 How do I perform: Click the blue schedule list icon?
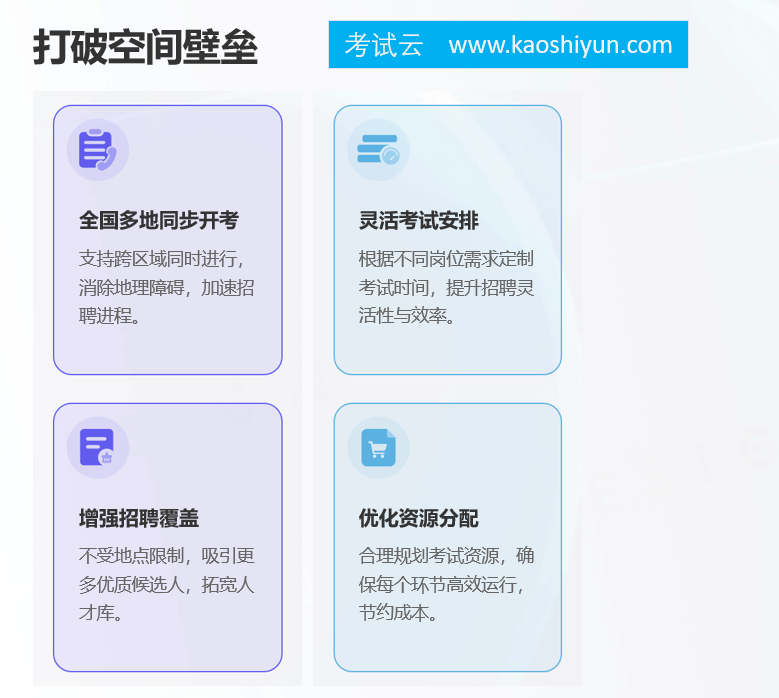click(x=378, y=150)
